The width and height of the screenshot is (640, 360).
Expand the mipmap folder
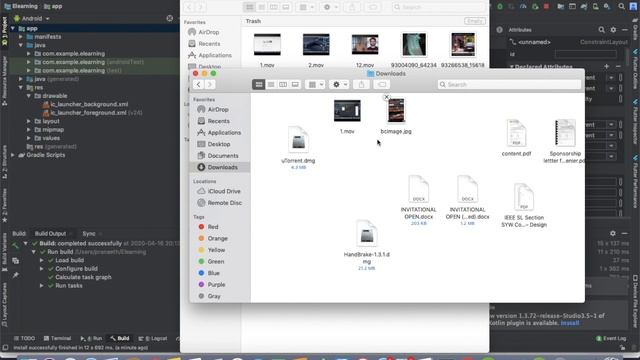29,130
